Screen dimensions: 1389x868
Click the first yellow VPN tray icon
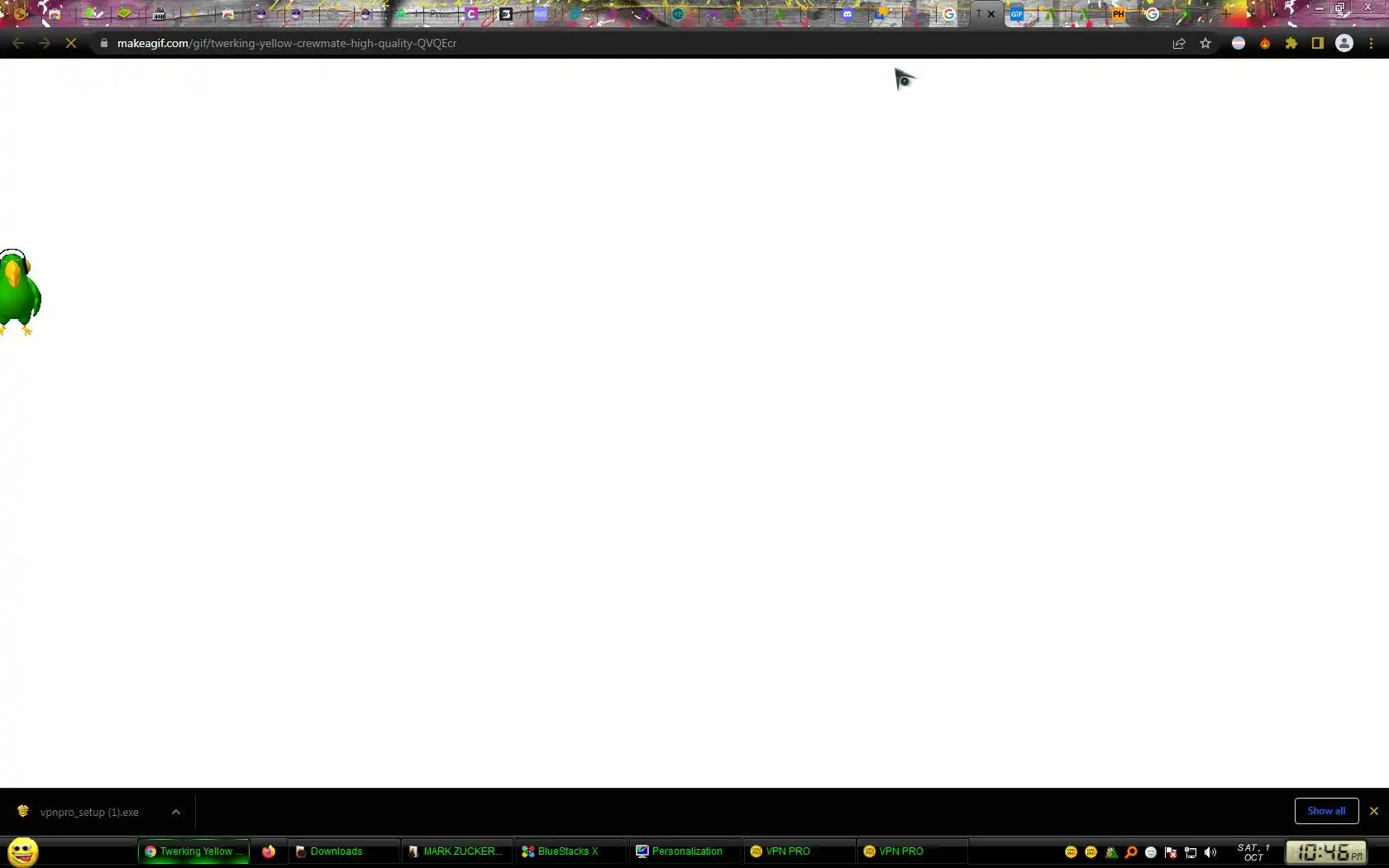[x=1072, y=852]
